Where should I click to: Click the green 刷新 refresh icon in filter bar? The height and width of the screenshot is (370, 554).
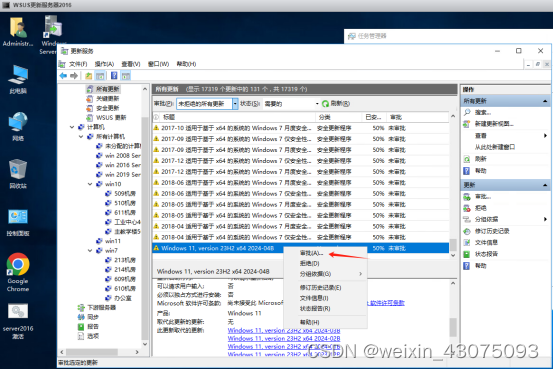tap(325, 104)
